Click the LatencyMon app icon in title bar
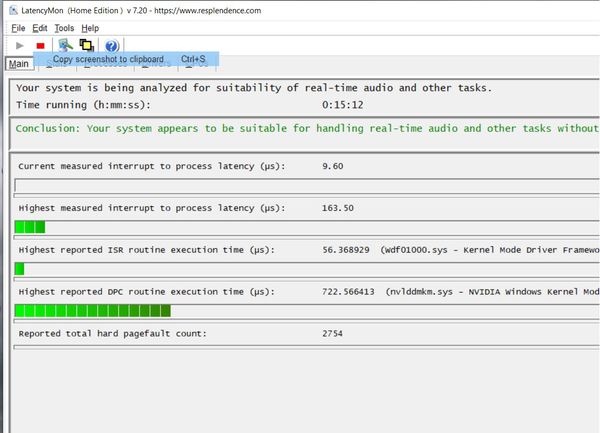Viewport: 600px width, 433px height. tap(13, 11)
